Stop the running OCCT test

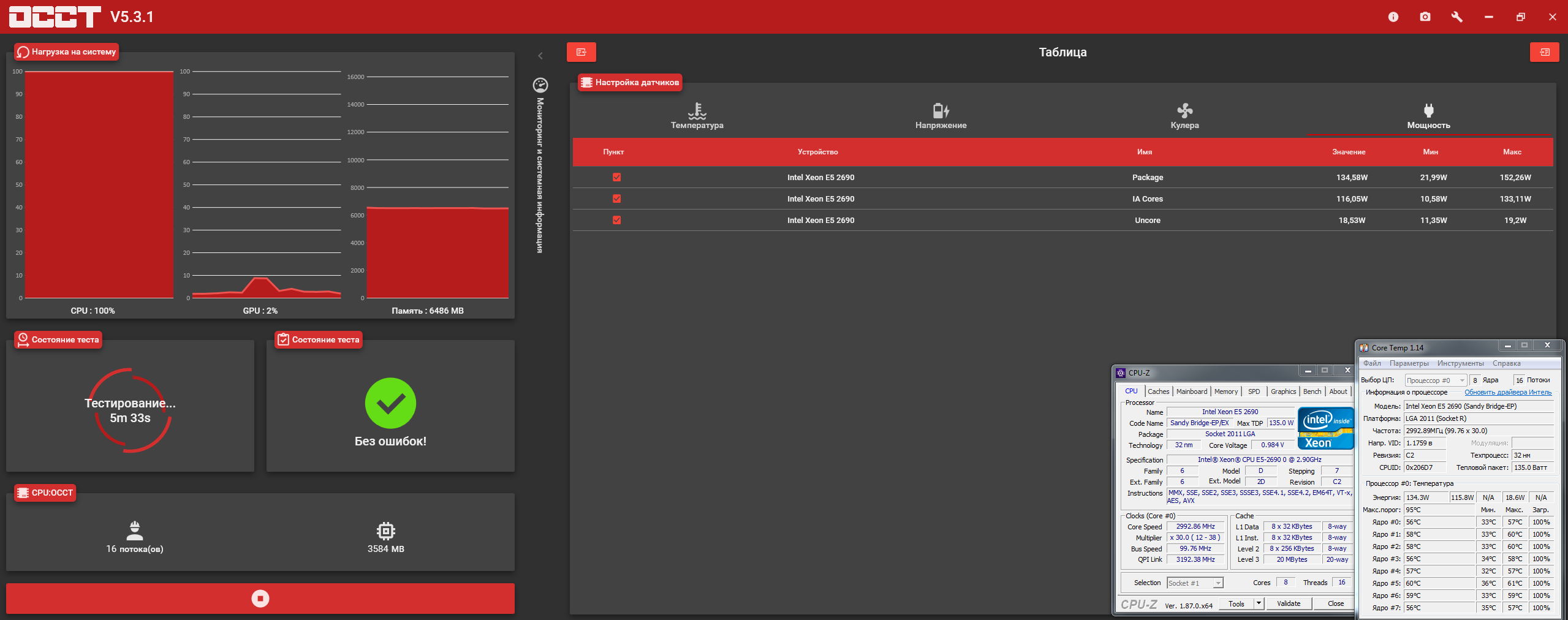click(260, 599)
